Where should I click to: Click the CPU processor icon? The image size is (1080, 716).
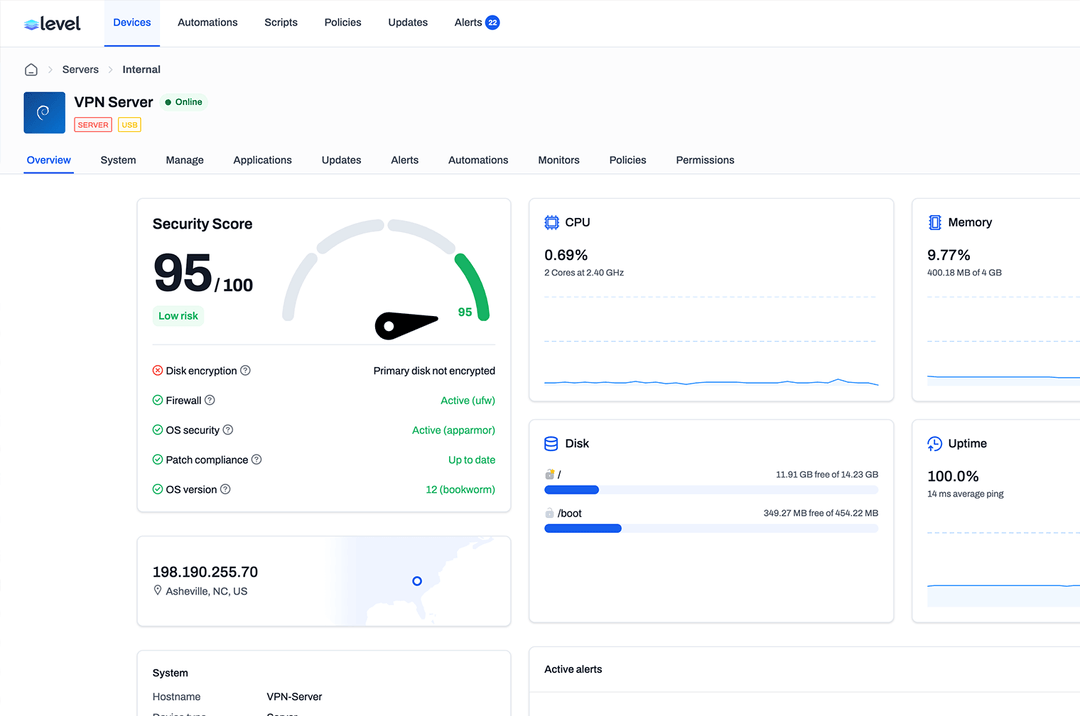[551, 222]
